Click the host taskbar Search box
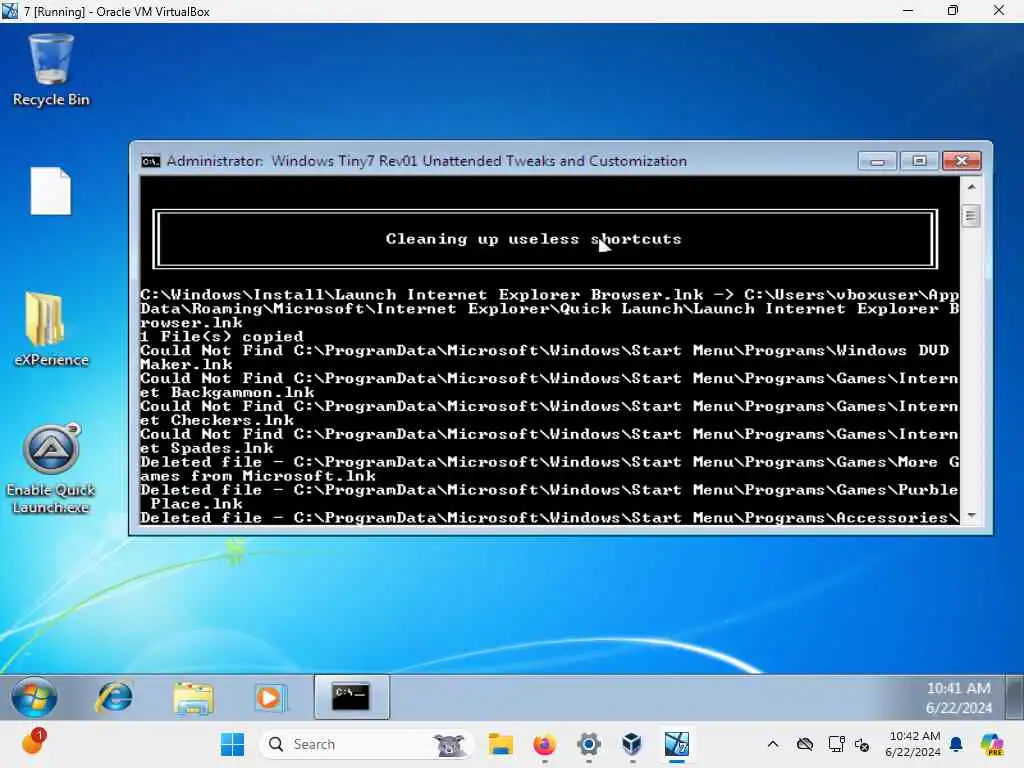This screenshot has height=768, width=1024. pyautogui.click(x=366, y=744)
